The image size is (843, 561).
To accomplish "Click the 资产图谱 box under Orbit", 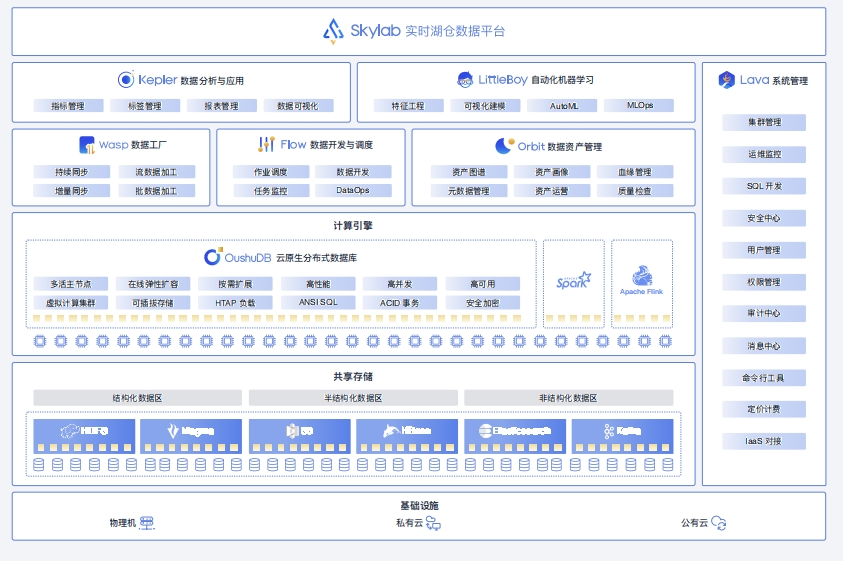I will click(469, 172).
